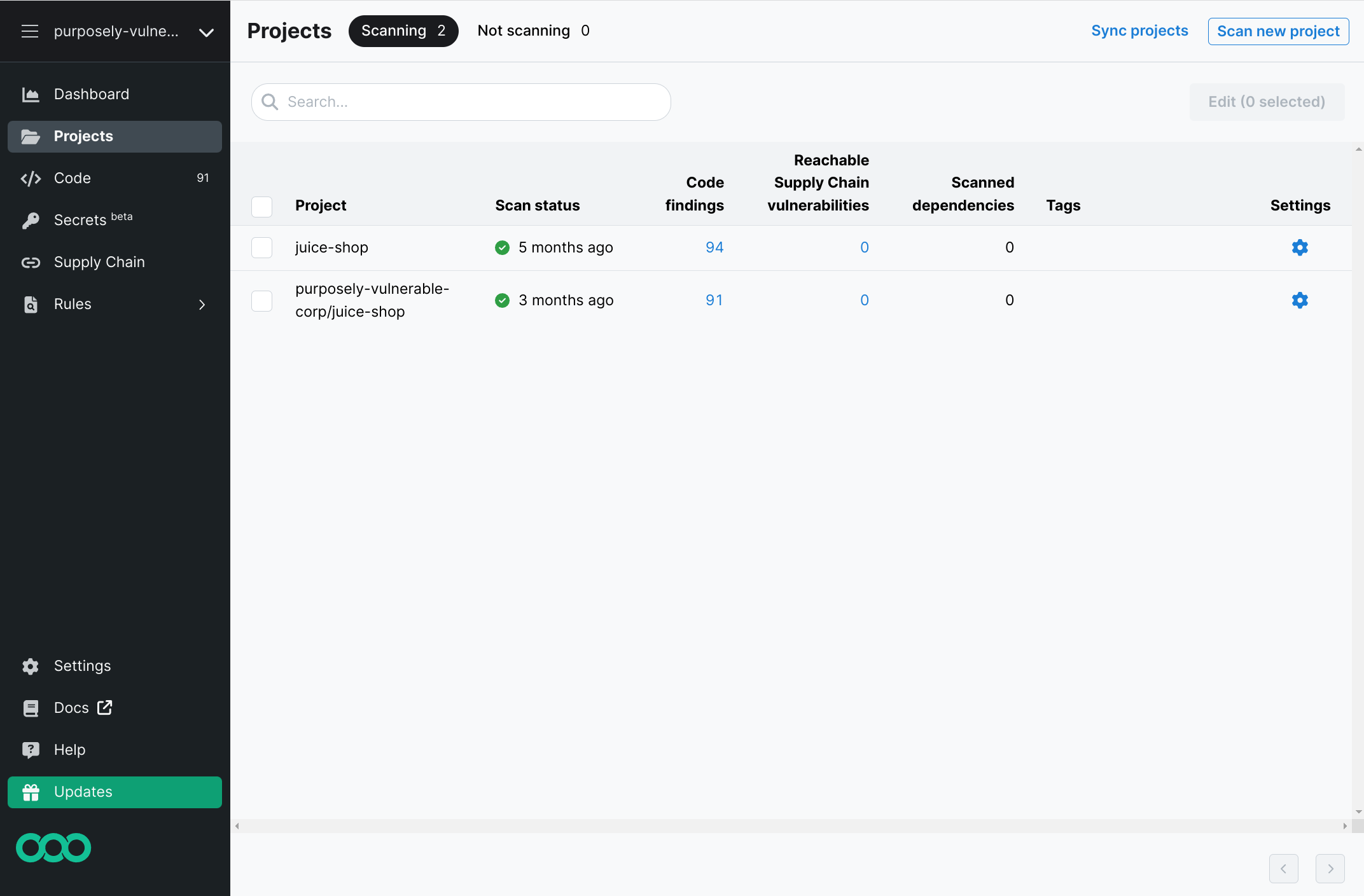Check the juice-shop row checkbox
The height and width of the screenshot is (896, 1364).
(261, 247)
